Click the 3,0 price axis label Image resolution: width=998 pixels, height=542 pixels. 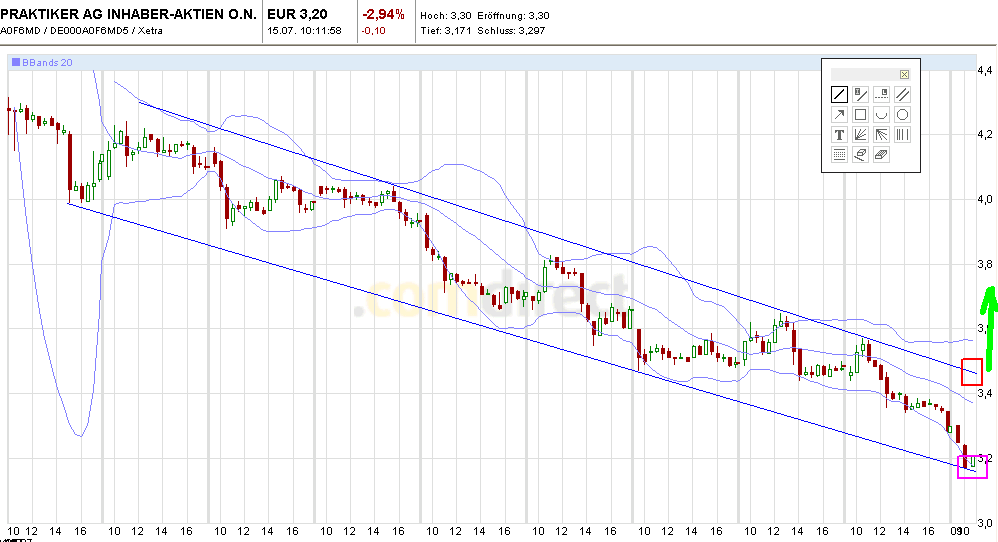[985, 523]
